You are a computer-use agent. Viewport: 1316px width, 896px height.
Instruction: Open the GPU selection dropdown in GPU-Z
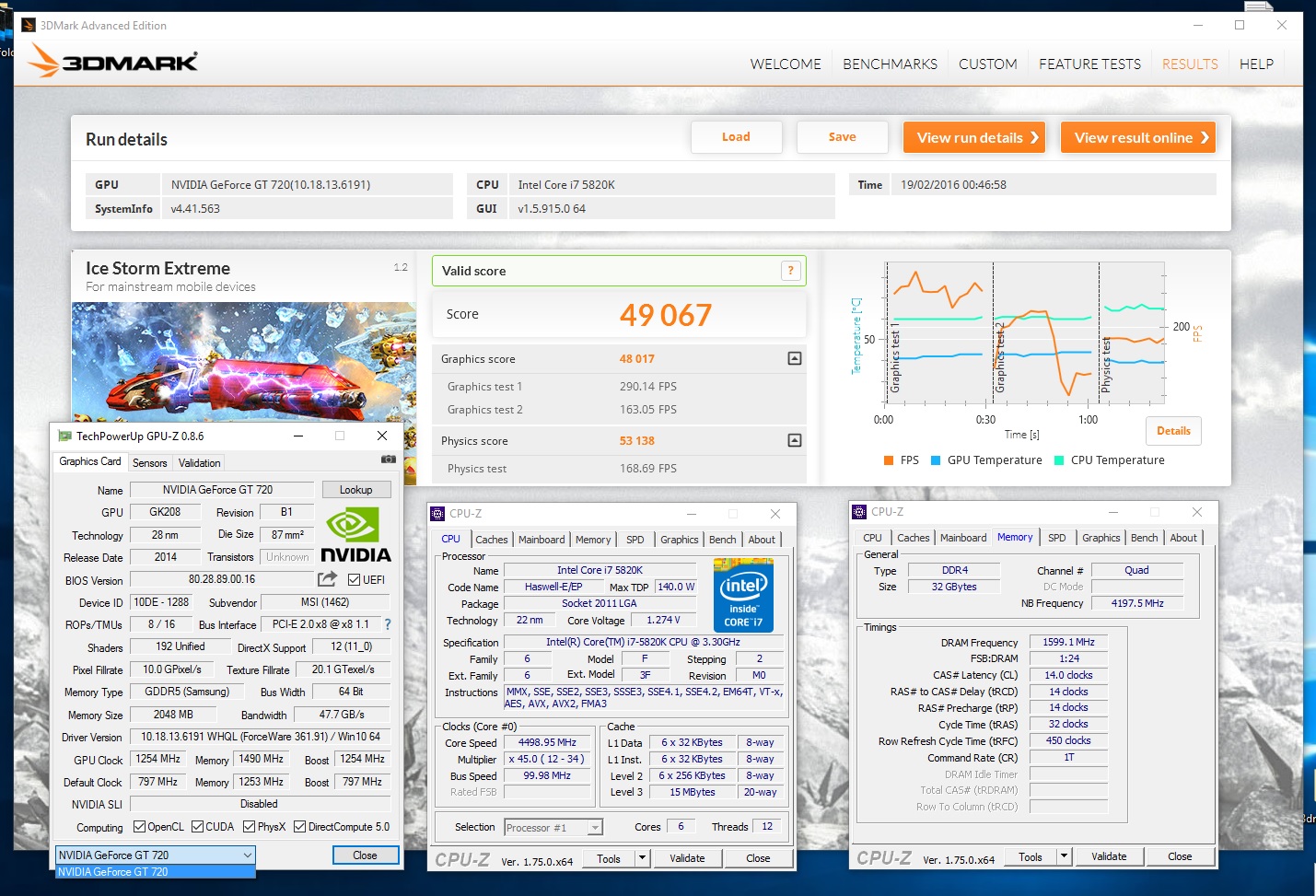tap(156, 855)
